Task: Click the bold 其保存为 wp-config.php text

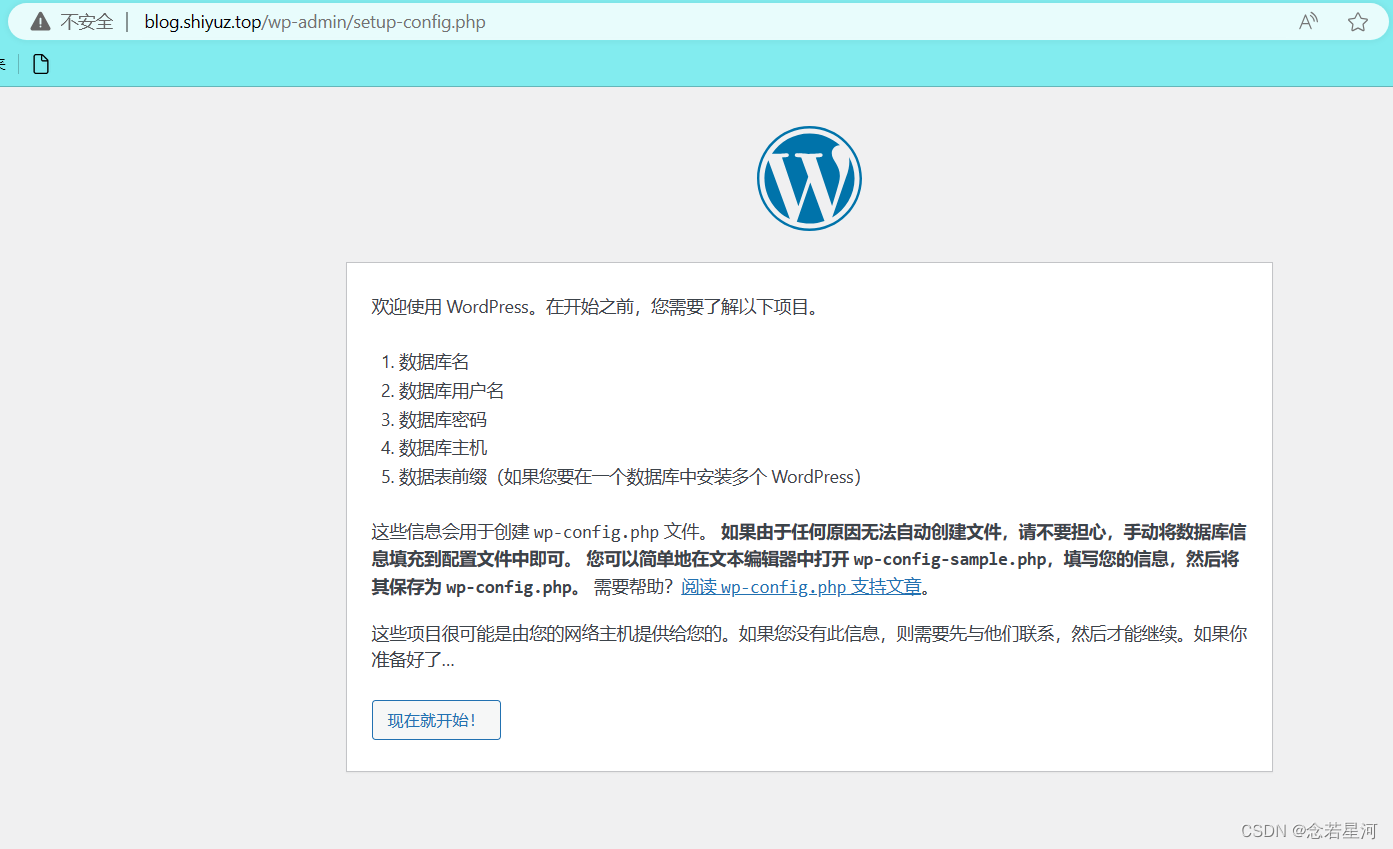Action: click(475, 587)
